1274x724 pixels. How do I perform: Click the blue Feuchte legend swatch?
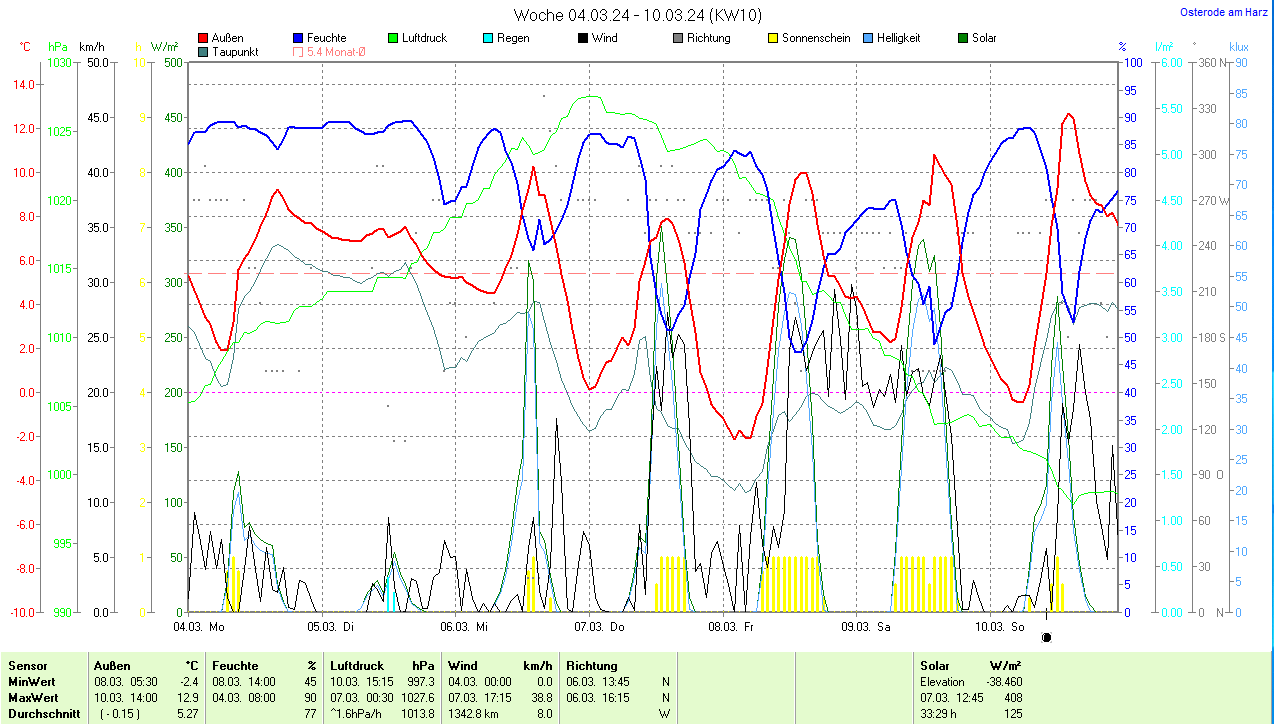pos(299,38)
